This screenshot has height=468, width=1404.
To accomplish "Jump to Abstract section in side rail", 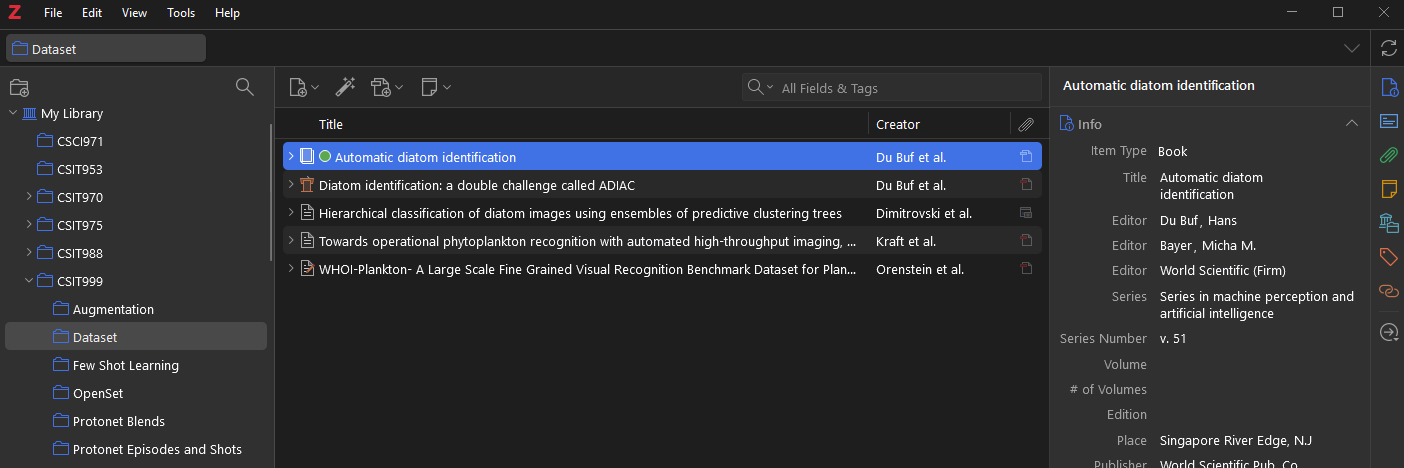I will coord(1389,121).
